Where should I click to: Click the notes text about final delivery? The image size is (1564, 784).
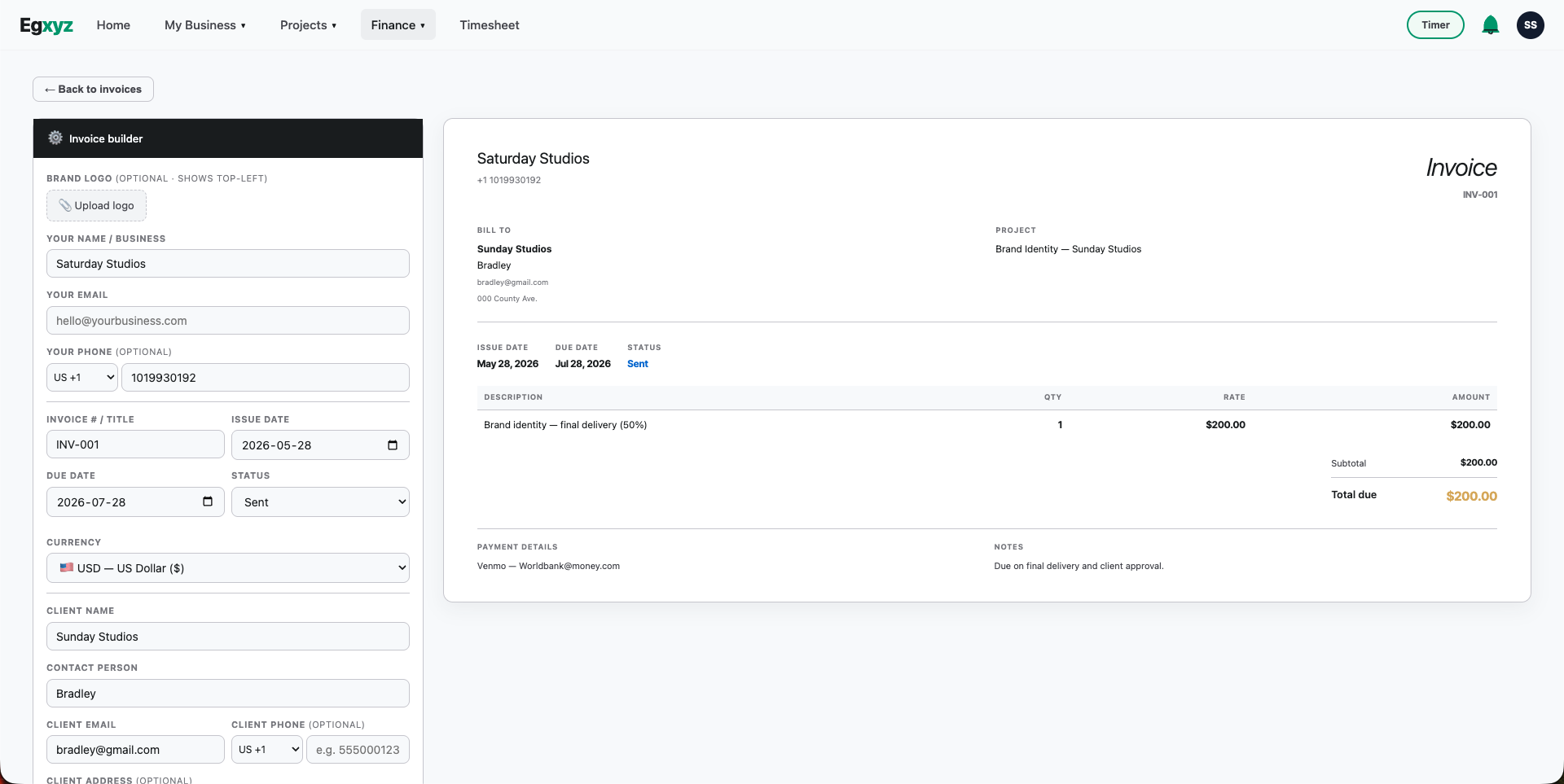click(x=1079, y=566)
